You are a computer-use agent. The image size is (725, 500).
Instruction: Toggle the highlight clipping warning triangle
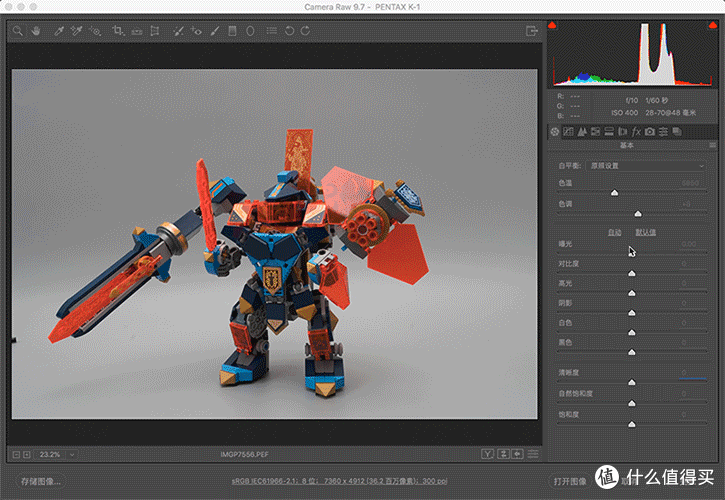[x=713, y=25]
